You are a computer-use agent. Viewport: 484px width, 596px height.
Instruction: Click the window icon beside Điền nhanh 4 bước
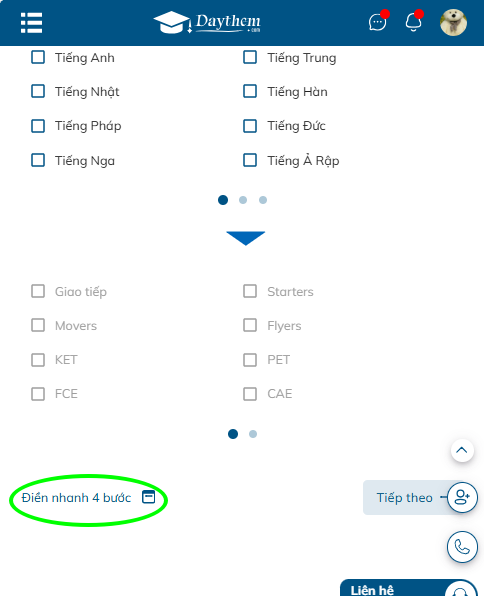pyautogui.click(x=149, y=497)
